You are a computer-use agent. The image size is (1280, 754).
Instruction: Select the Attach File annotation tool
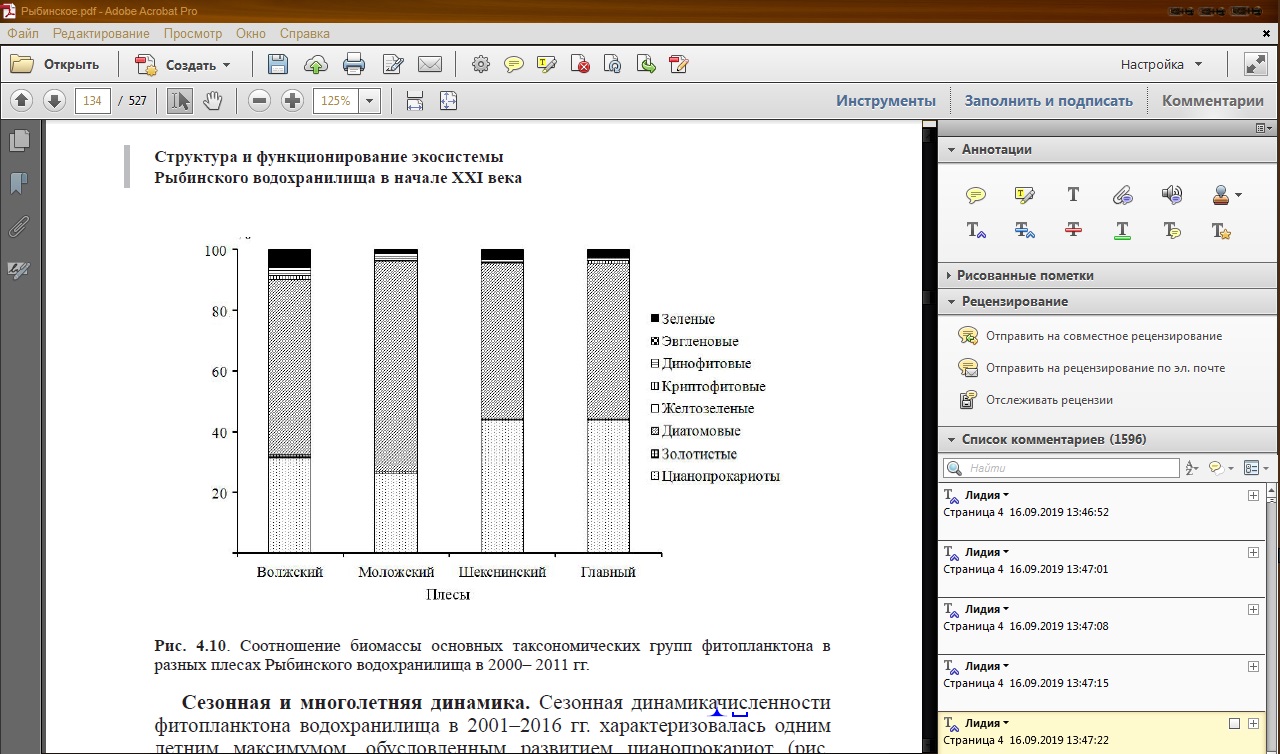(1123, 195)
